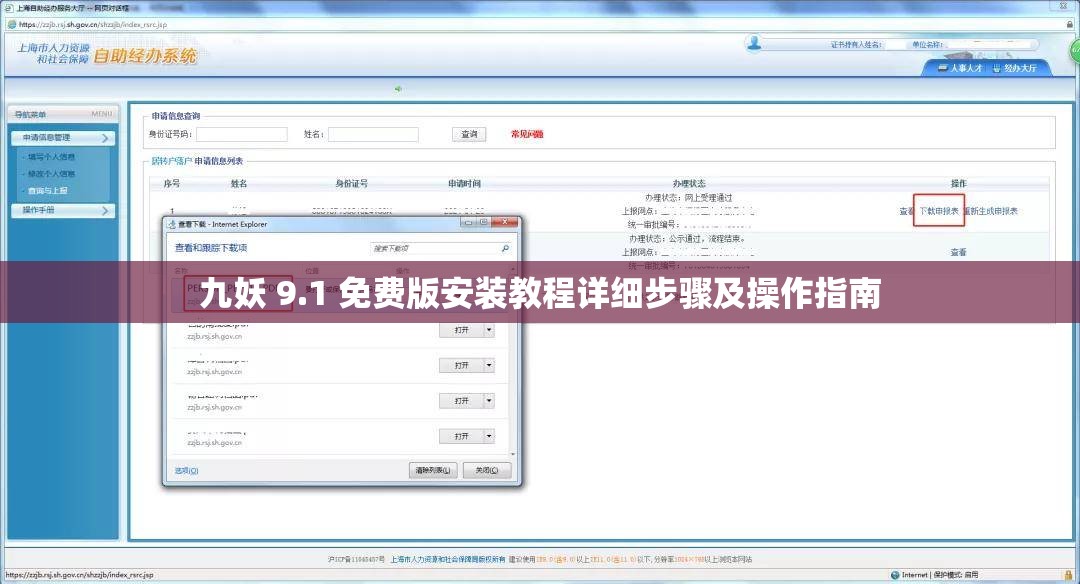This screenshot has width=1080, height=584.
Task: Click the blue user profile icon near 证书持有人姓名
Action: [x=755, y=43]
